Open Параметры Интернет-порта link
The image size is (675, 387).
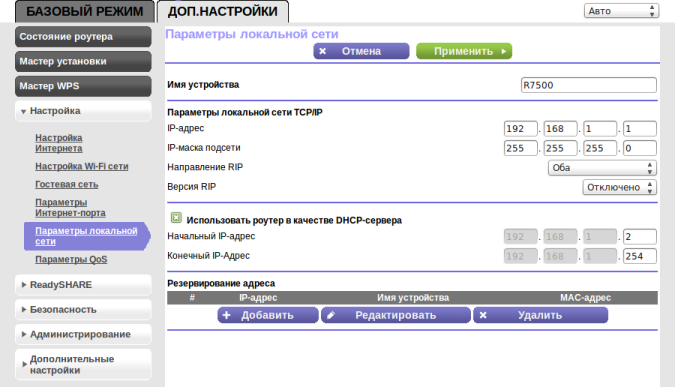(x=70, y=207)
